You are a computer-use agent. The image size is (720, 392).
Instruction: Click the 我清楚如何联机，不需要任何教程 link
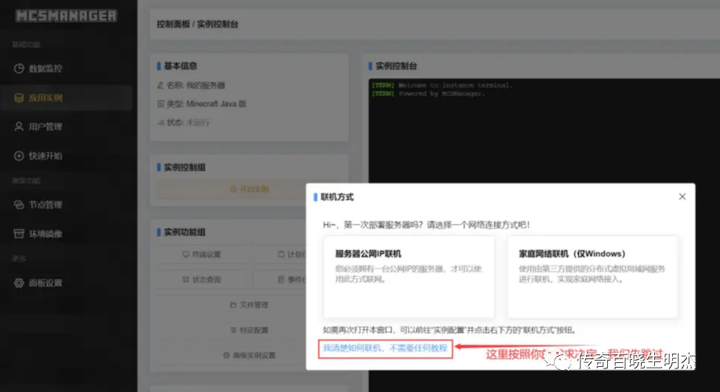[385, 348]
